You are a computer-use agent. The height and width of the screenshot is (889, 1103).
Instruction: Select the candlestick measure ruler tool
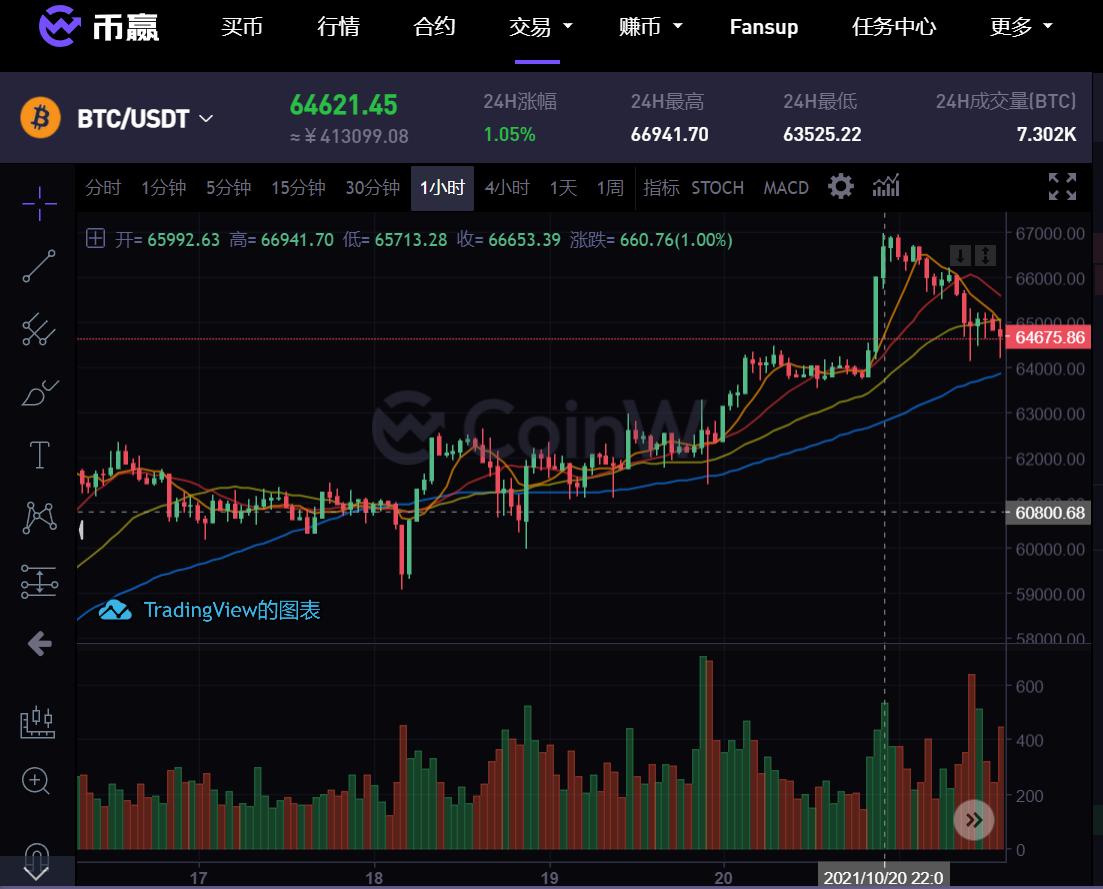(x=37, y=722)
